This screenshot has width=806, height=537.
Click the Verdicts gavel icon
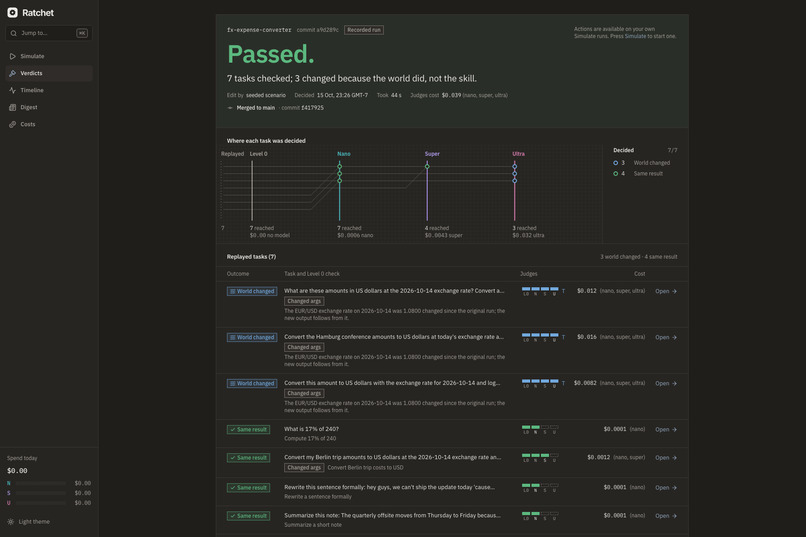point(12,73)
